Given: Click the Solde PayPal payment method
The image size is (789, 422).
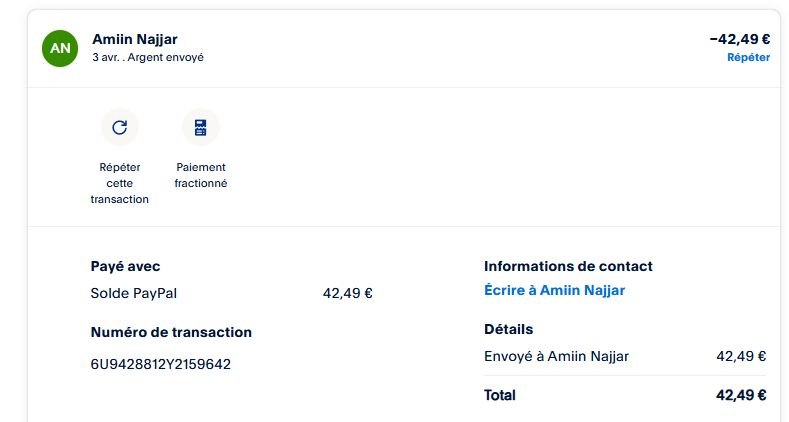Looking at the screenshot, I should click(x=134, y=294).
